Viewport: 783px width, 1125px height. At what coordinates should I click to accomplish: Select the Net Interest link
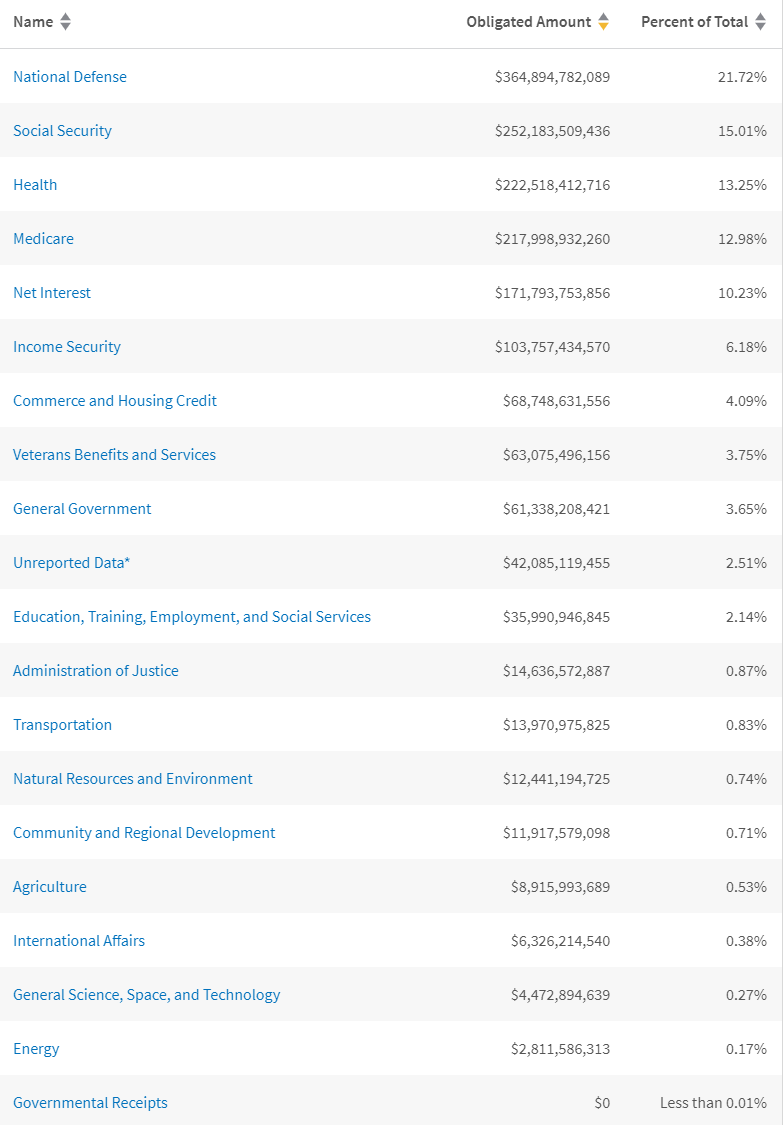[x=52, y=293]
